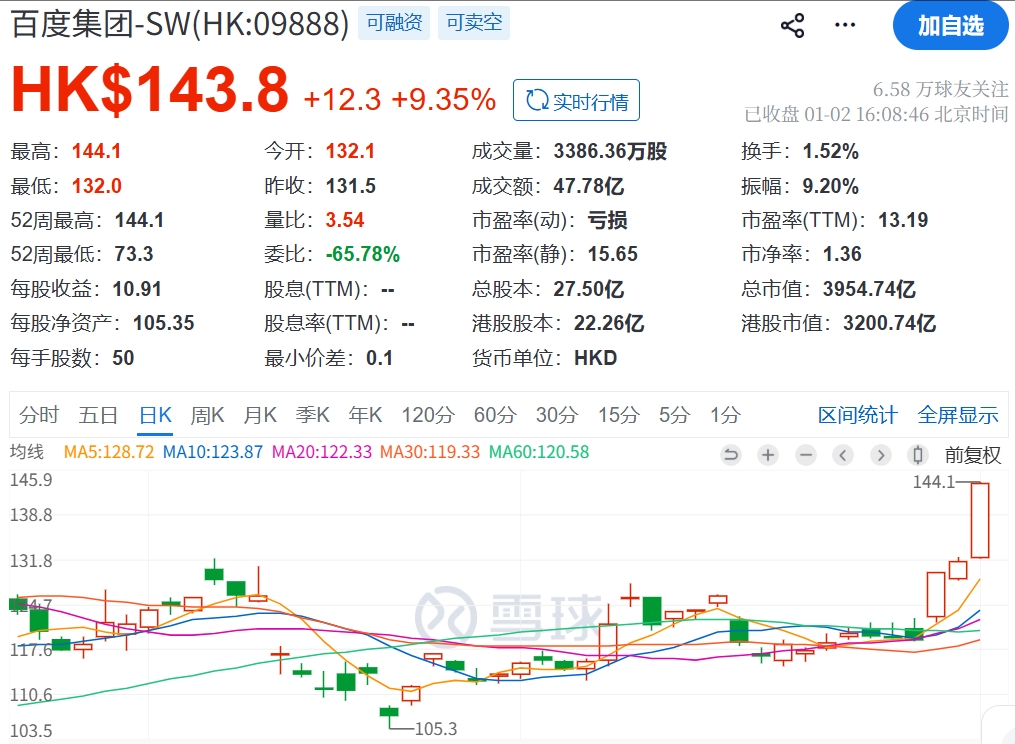Click the 市盈率(TTM) value 13.19
This screenshot has height=744, width=1015.
click(902, 220)
